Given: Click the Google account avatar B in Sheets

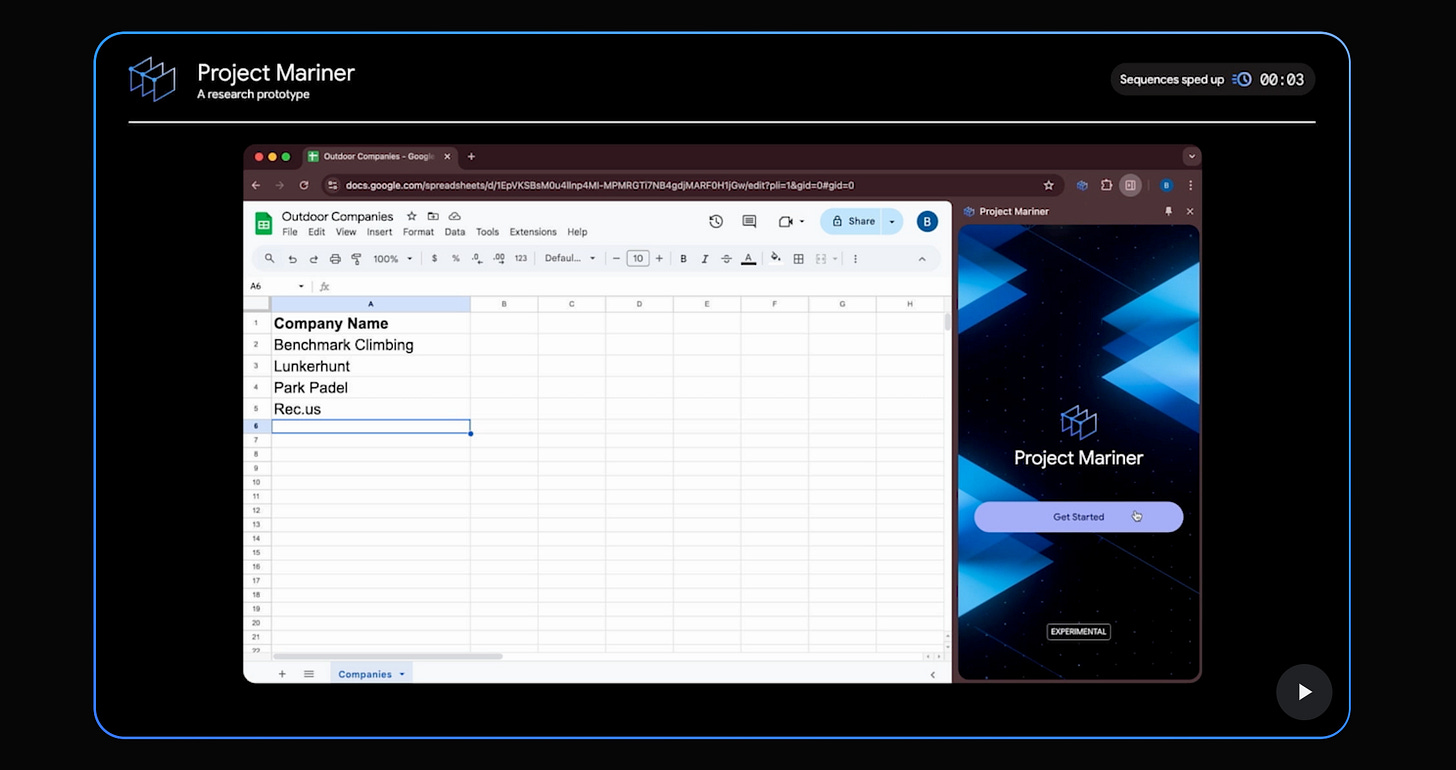Looking at the screenshot, I should [x=927, y=221].
